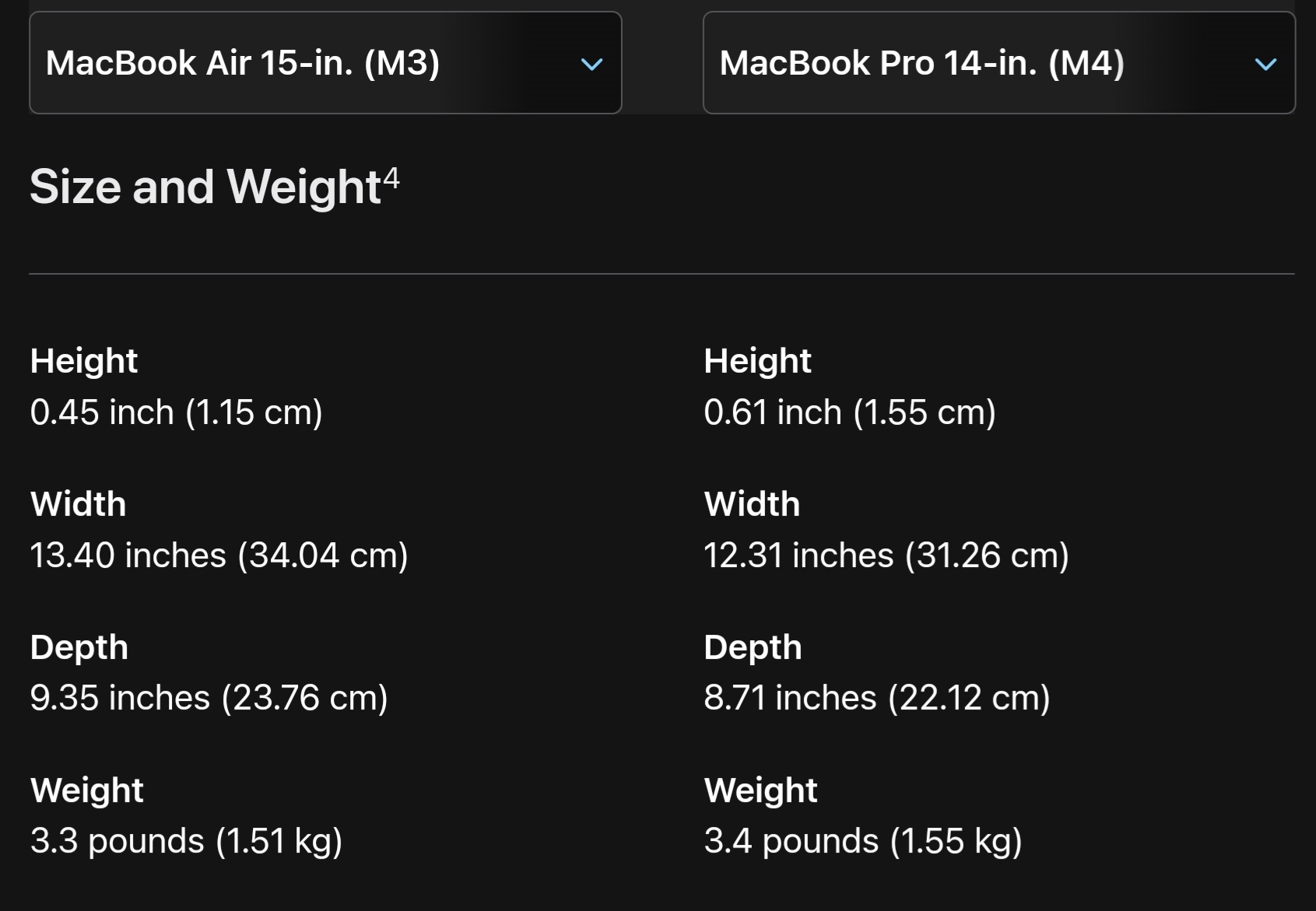Click the Size and Weight heading
1316x911 pixels.
(205, 187)
